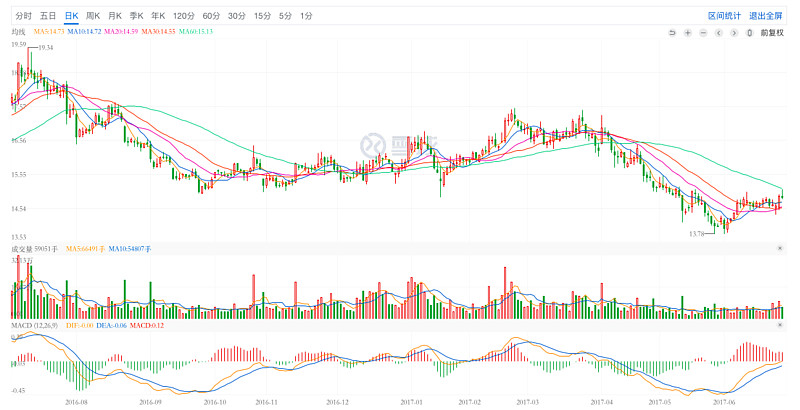This screenshot has width=800, height=410.
Task: Switch to 周K weekly chart
Action: coord(93,16)
